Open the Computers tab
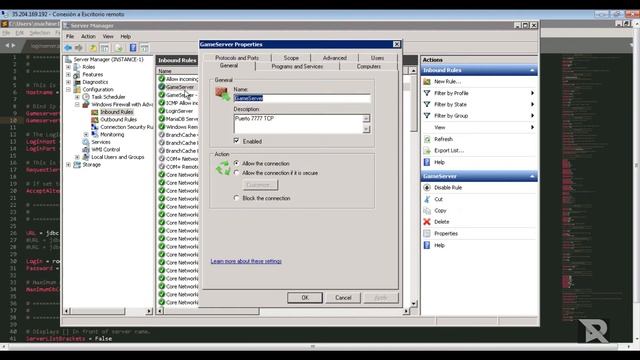Image resolution: width=640 pixels, height=360 pixels. tap(369, 67)
